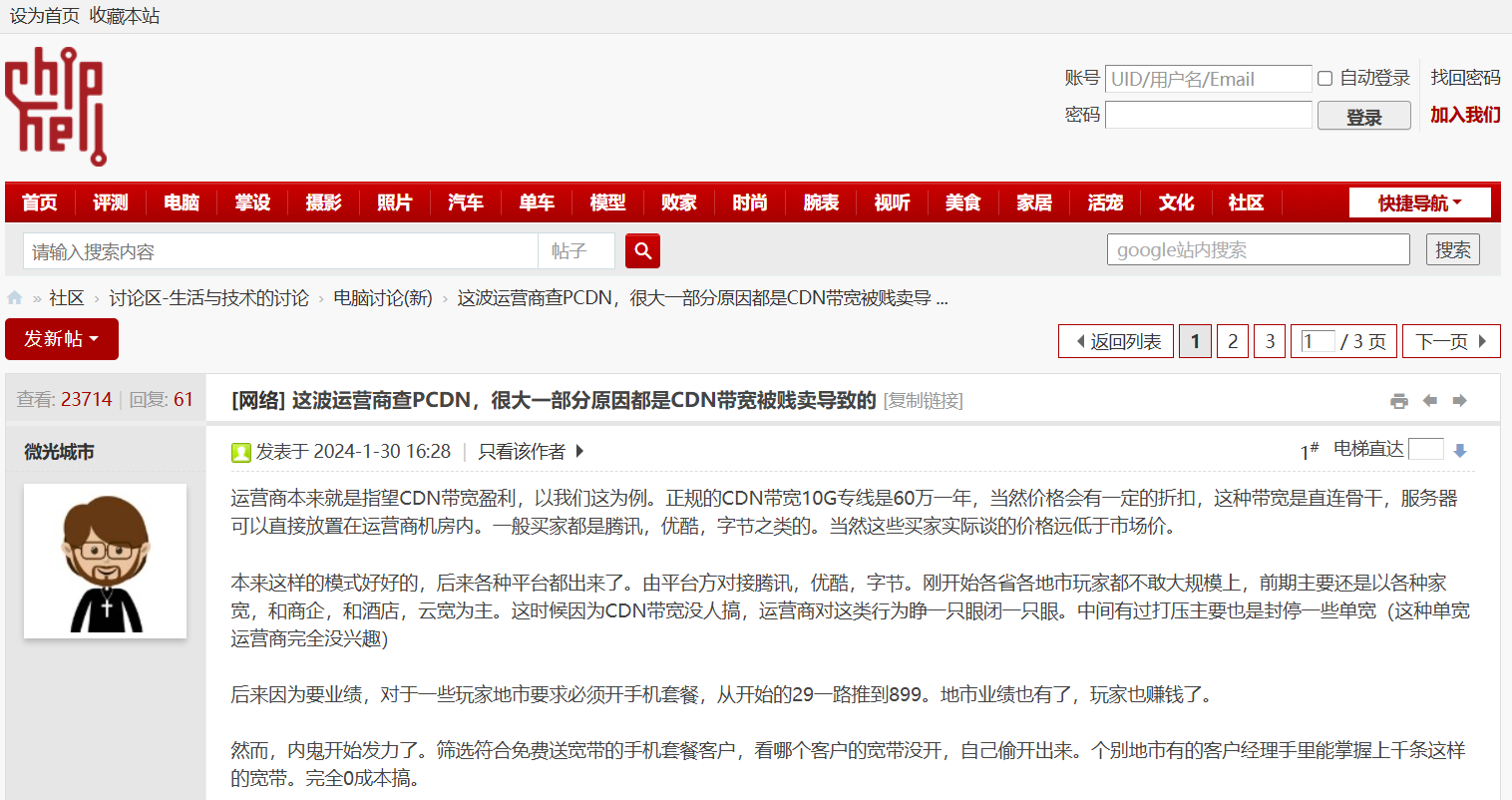This screenshot has height=800, width=1512.
Task: Click the 下一页 next page button
Action: pos(1451,341)
